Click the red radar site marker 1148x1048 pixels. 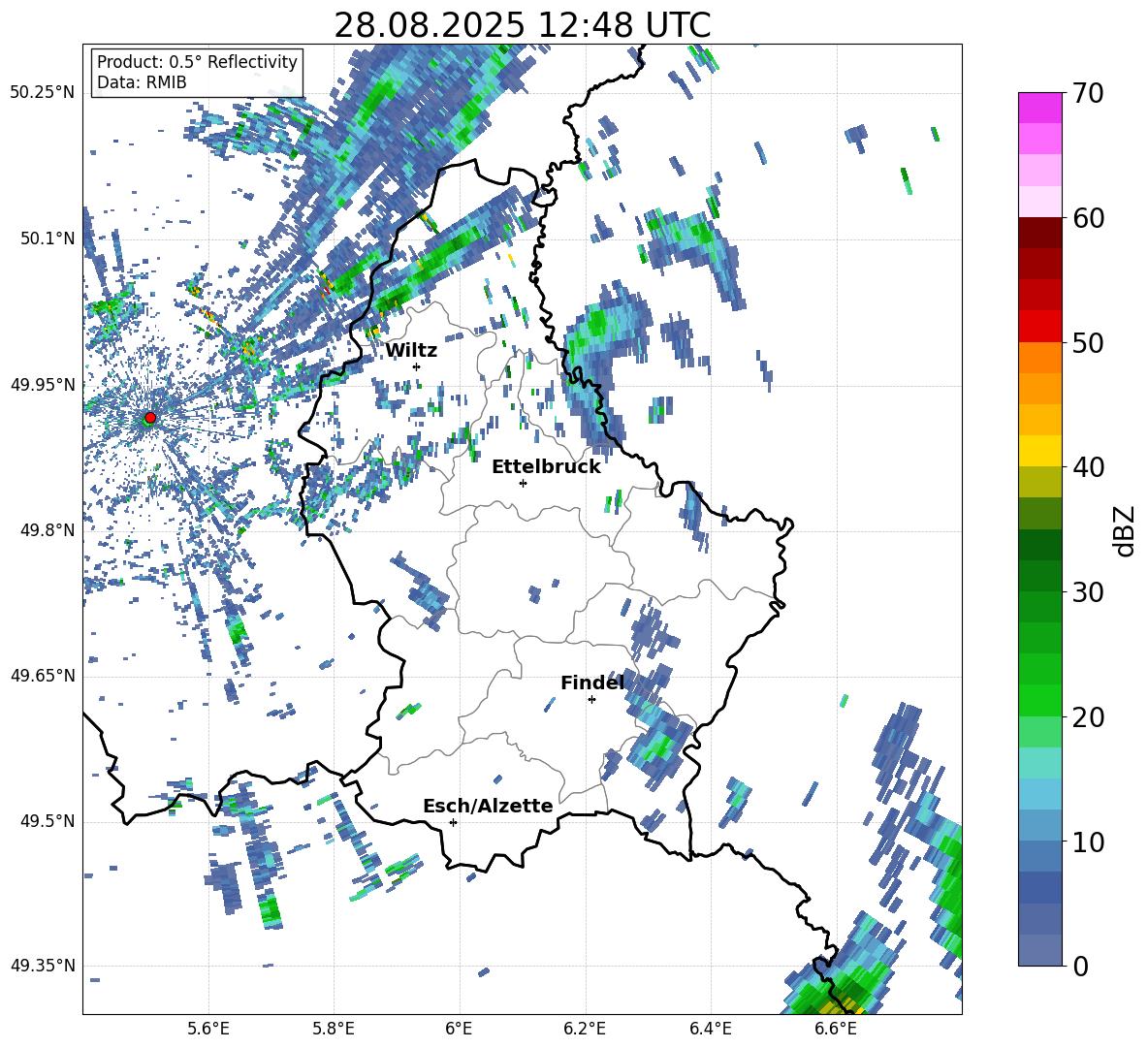pyautogui.click(x=150, y=418)
